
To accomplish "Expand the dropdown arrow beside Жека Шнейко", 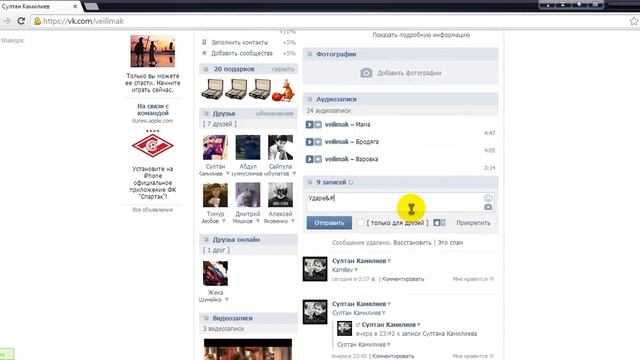I will click(x=227, y=300).
